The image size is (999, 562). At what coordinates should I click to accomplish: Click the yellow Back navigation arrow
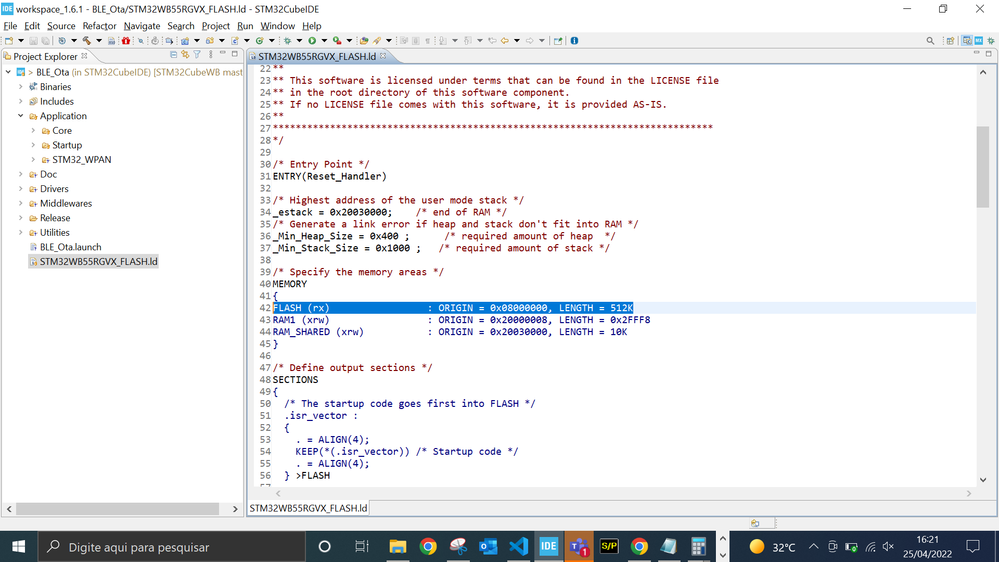[x=505, y=41]
